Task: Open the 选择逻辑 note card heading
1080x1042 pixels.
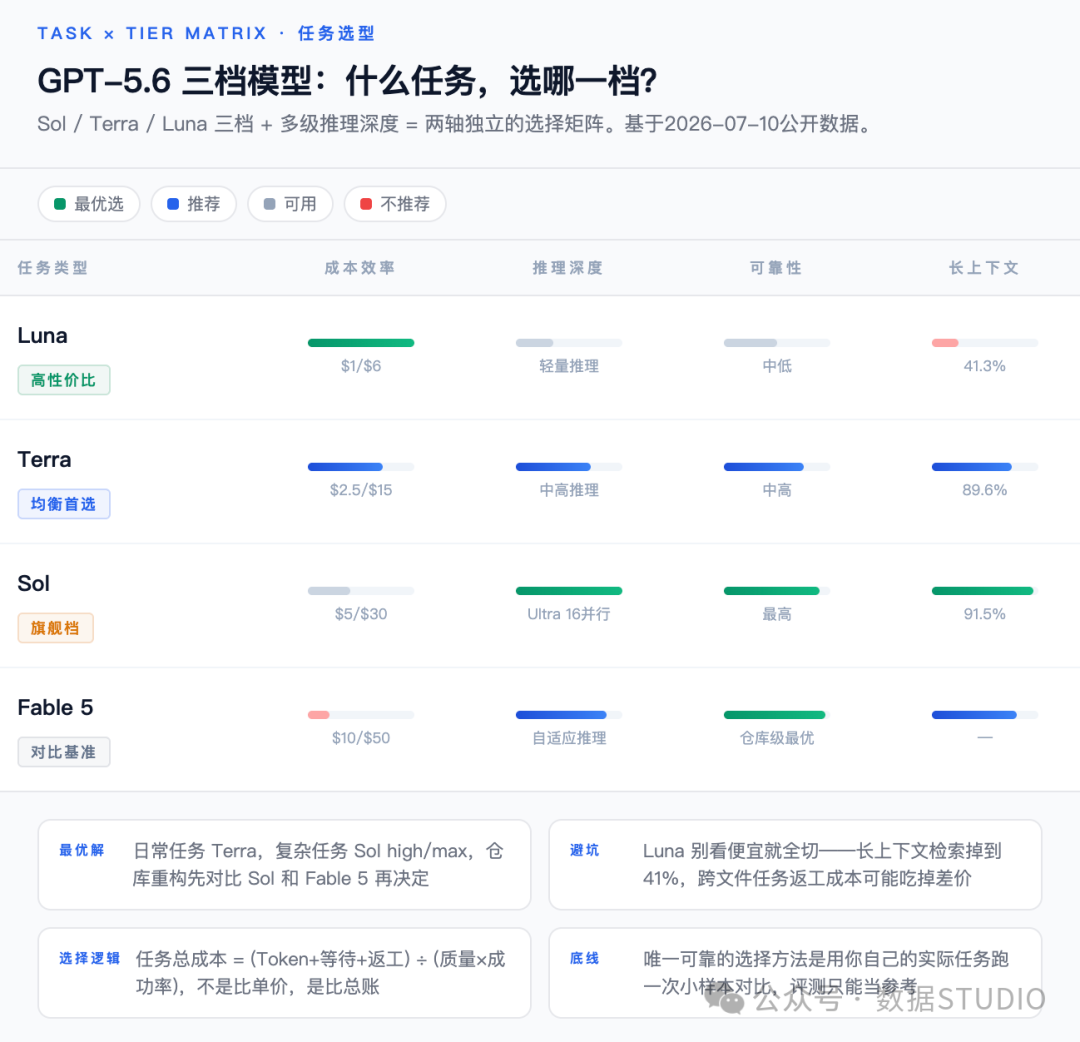Action: pyautogui.click(x=90, y=958)
